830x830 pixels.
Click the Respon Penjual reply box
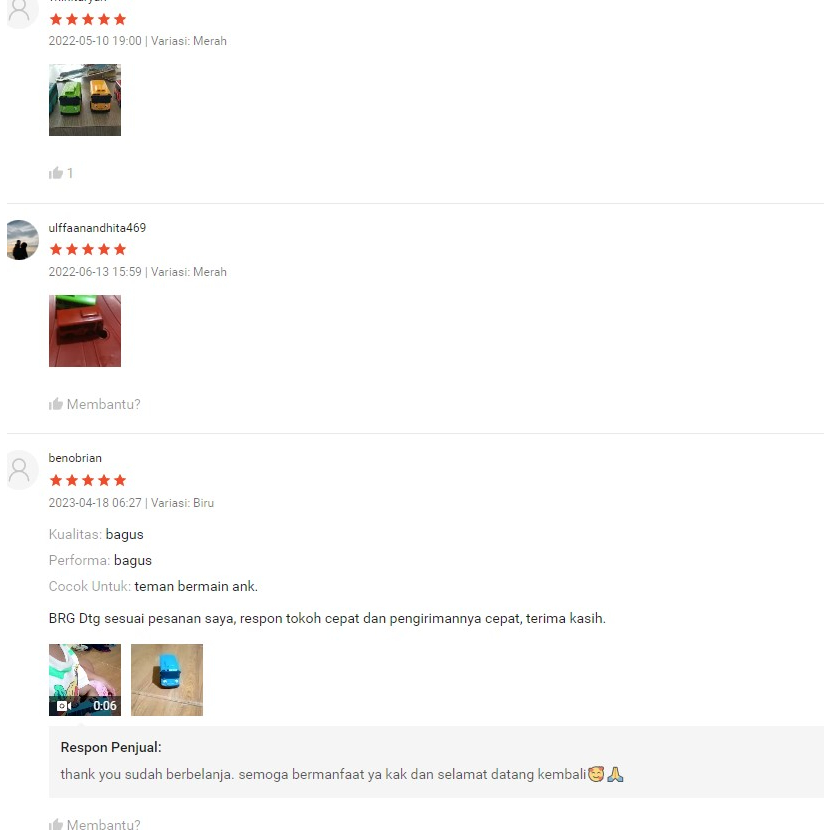(x=436, y=762)
